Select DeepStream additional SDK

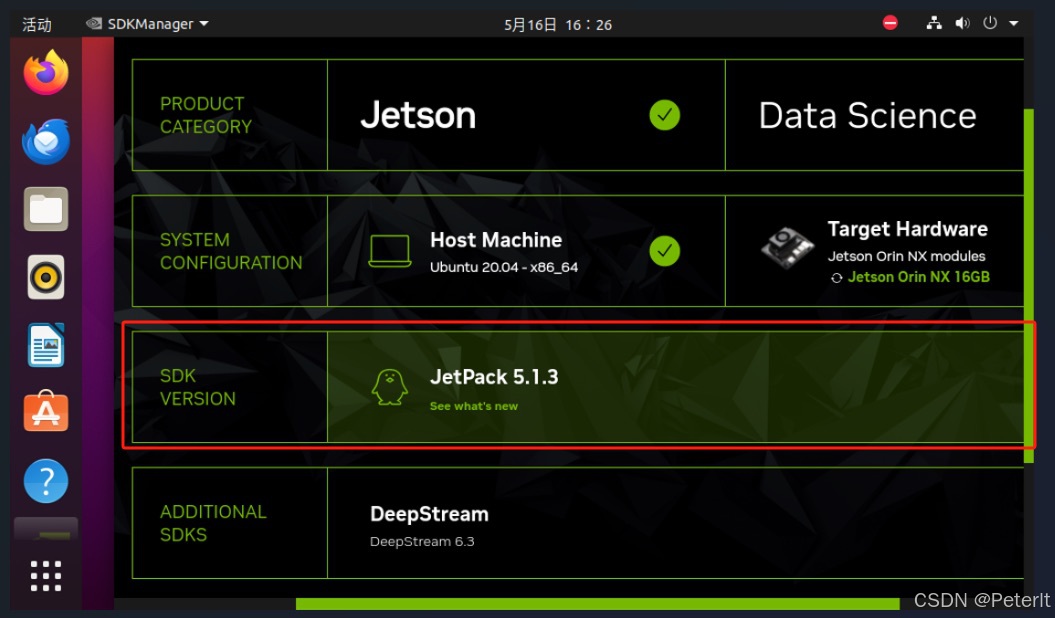676,523
